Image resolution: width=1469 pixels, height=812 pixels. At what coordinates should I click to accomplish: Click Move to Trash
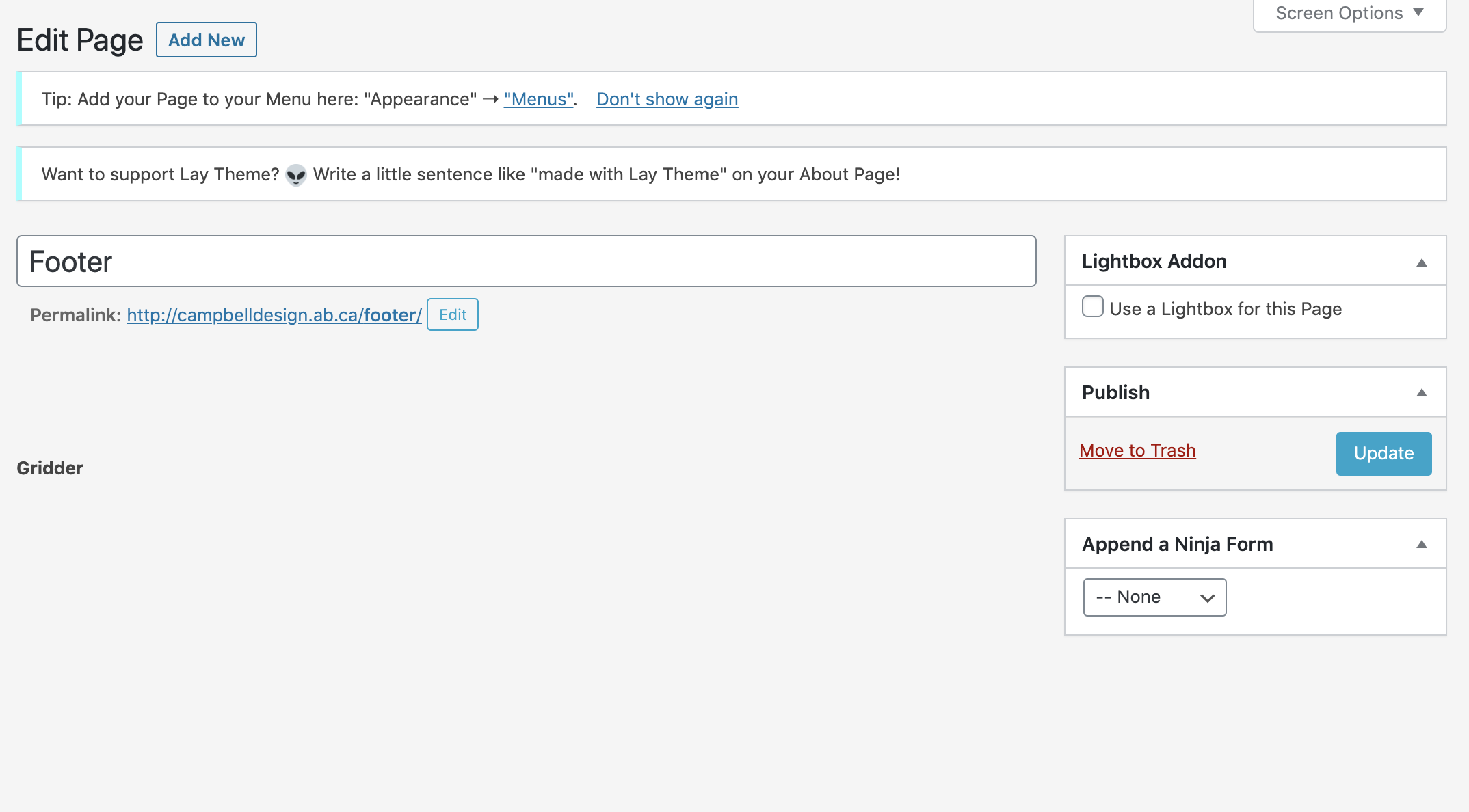(x=1137, y=451)
